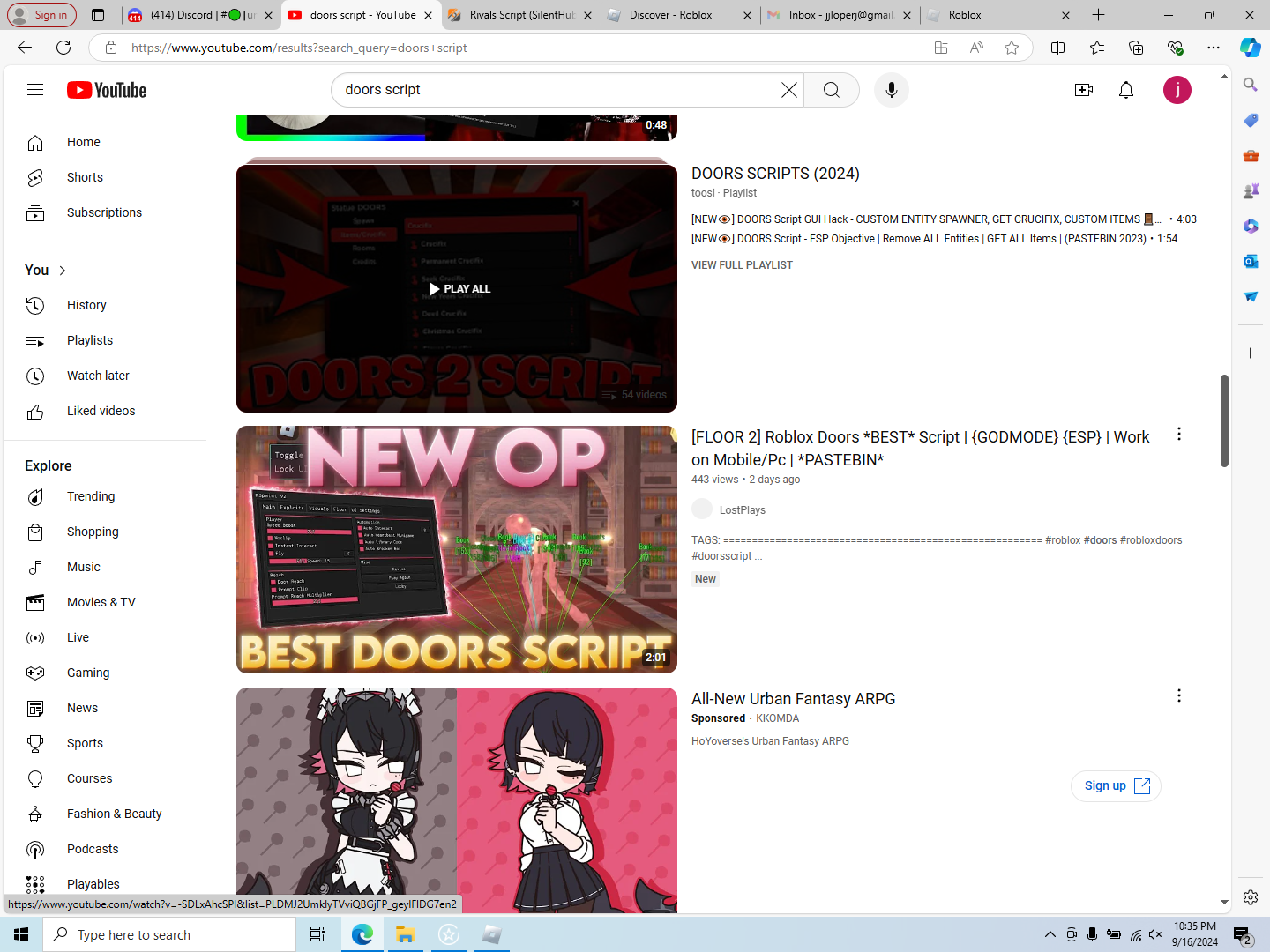Go to the YouTube home logo

[x=107, y=90]
